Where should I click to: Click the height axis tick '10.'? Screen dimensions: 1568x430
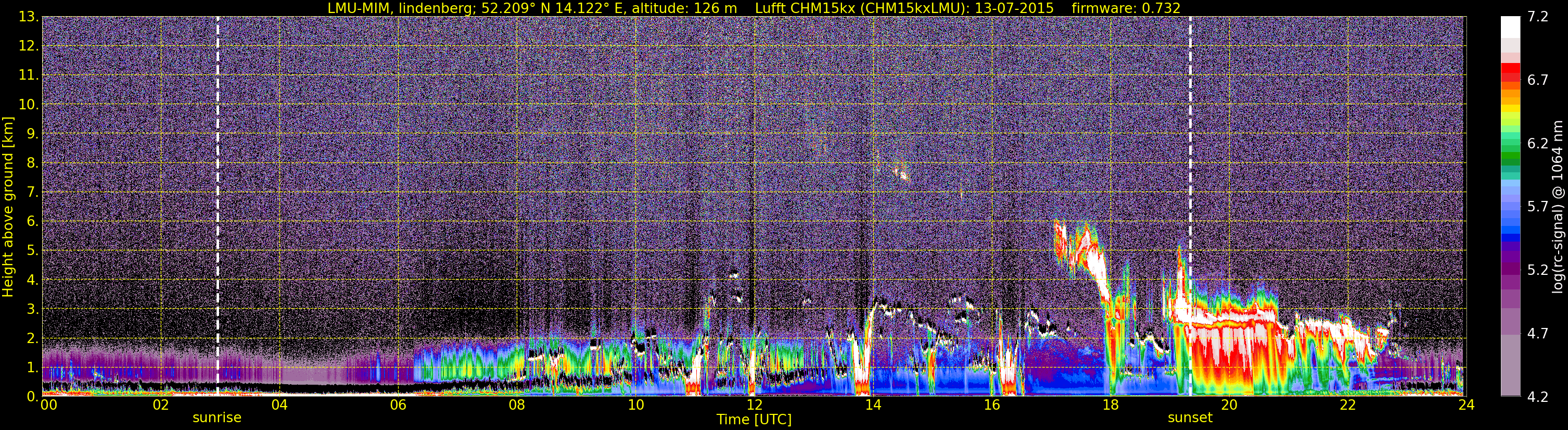click(x=29, y=105)
